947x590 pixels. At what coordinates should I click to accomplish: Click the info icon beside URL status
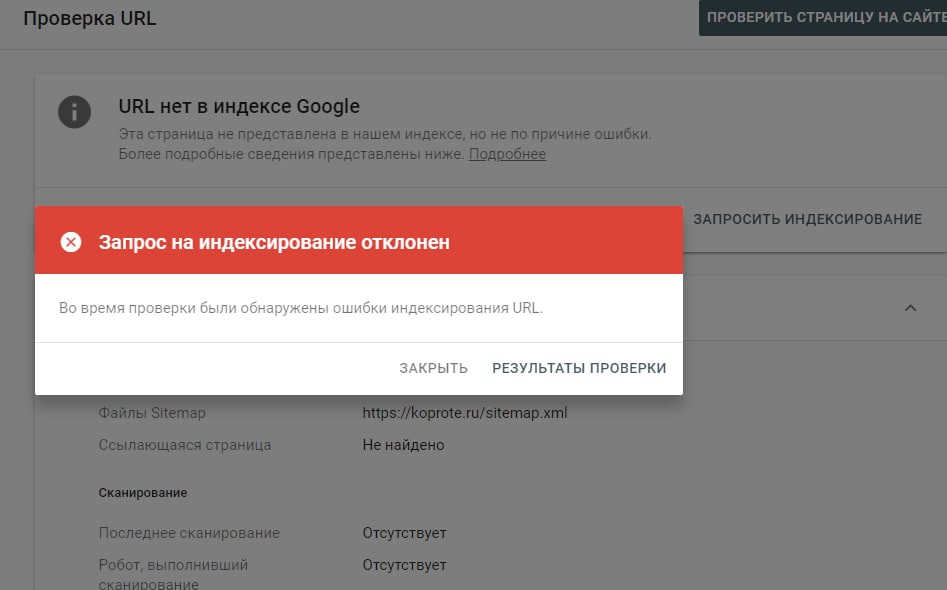74,112
